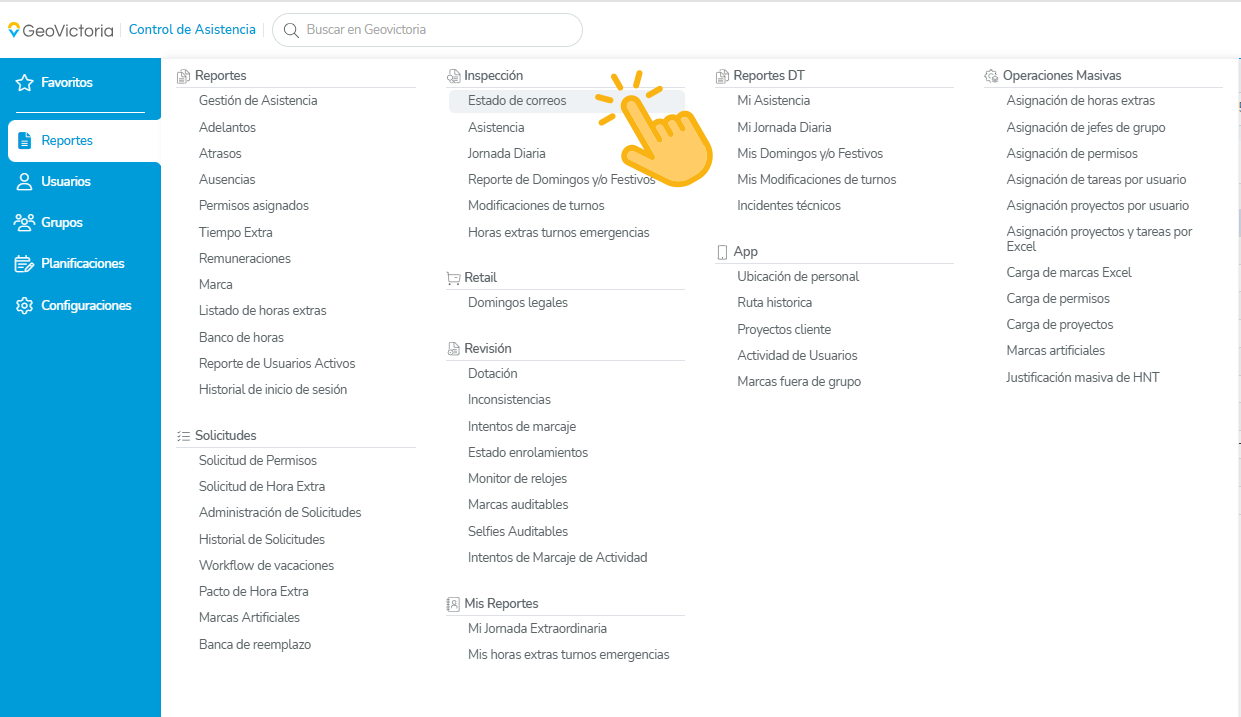Click the Operaciones Masivas section icon

pyautogui.click(x=991, y=76)
